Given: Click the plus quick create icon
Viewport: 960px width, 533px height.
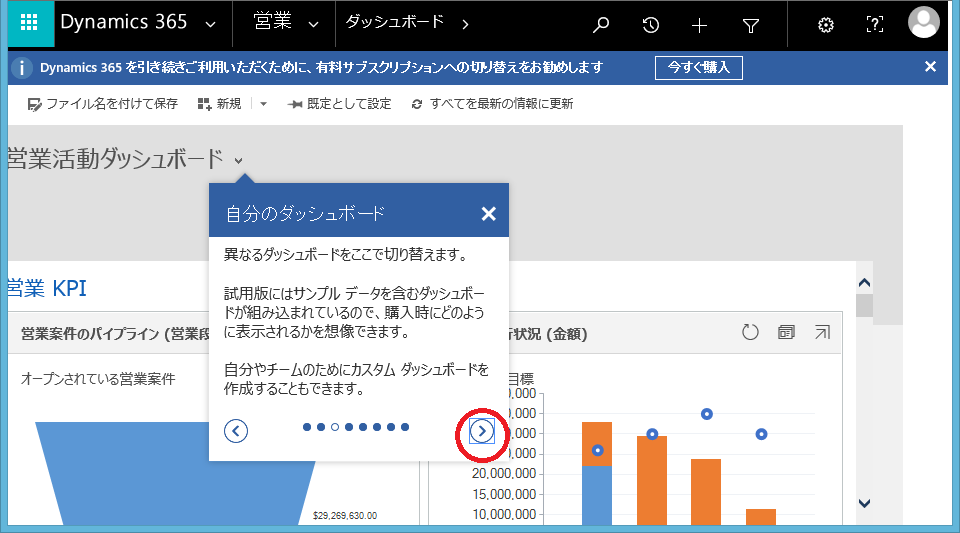Looking at the screenshot, I should click(x=699, y=25).
